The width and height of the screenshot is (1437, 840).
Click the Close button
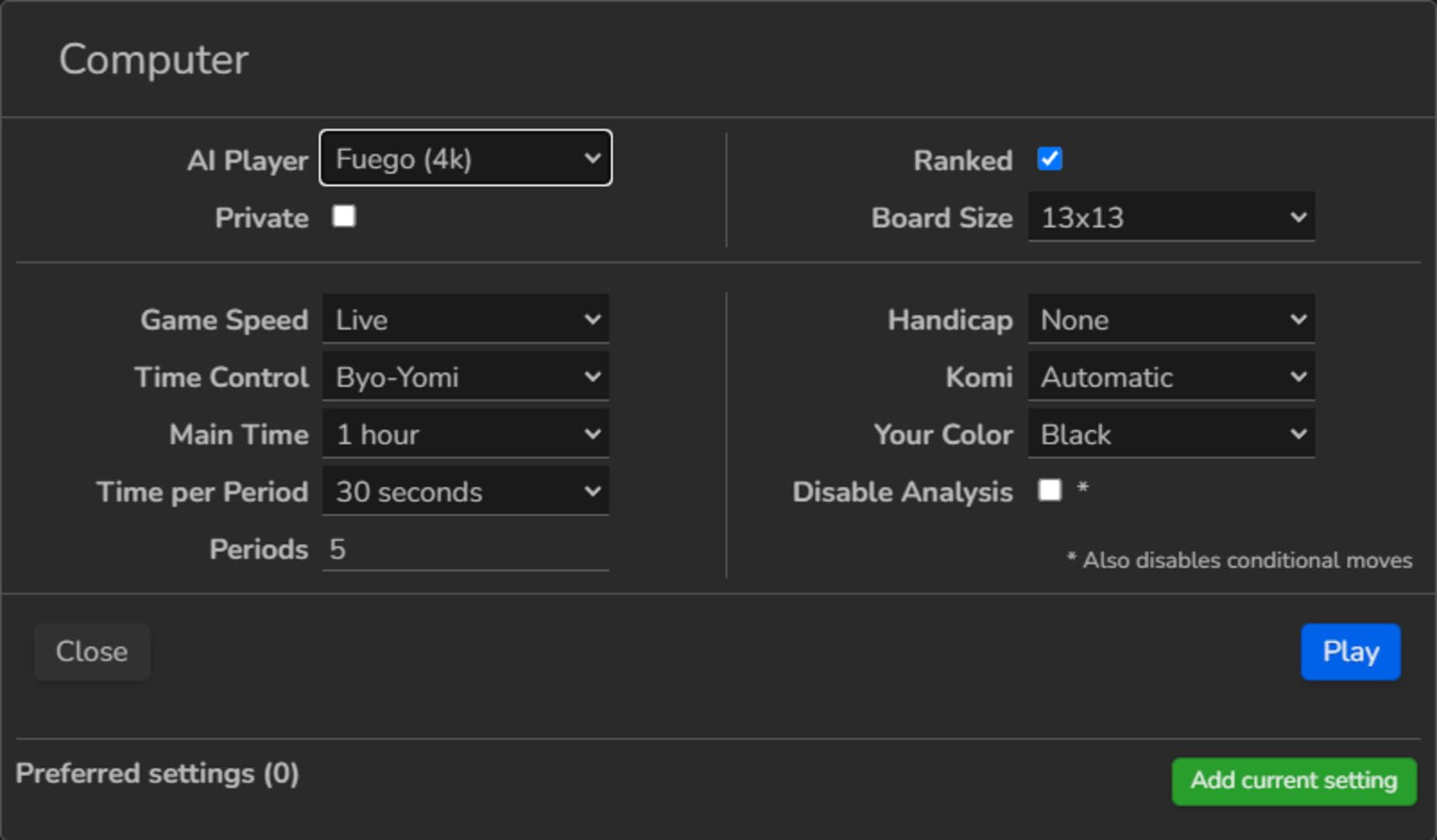(x=92, y=652)
